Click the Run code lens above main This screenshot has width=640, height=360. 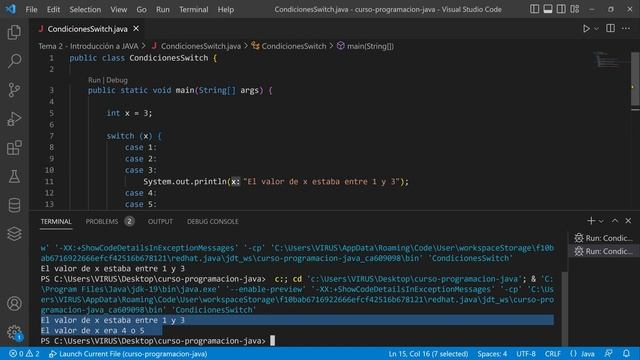click(94, 80)
